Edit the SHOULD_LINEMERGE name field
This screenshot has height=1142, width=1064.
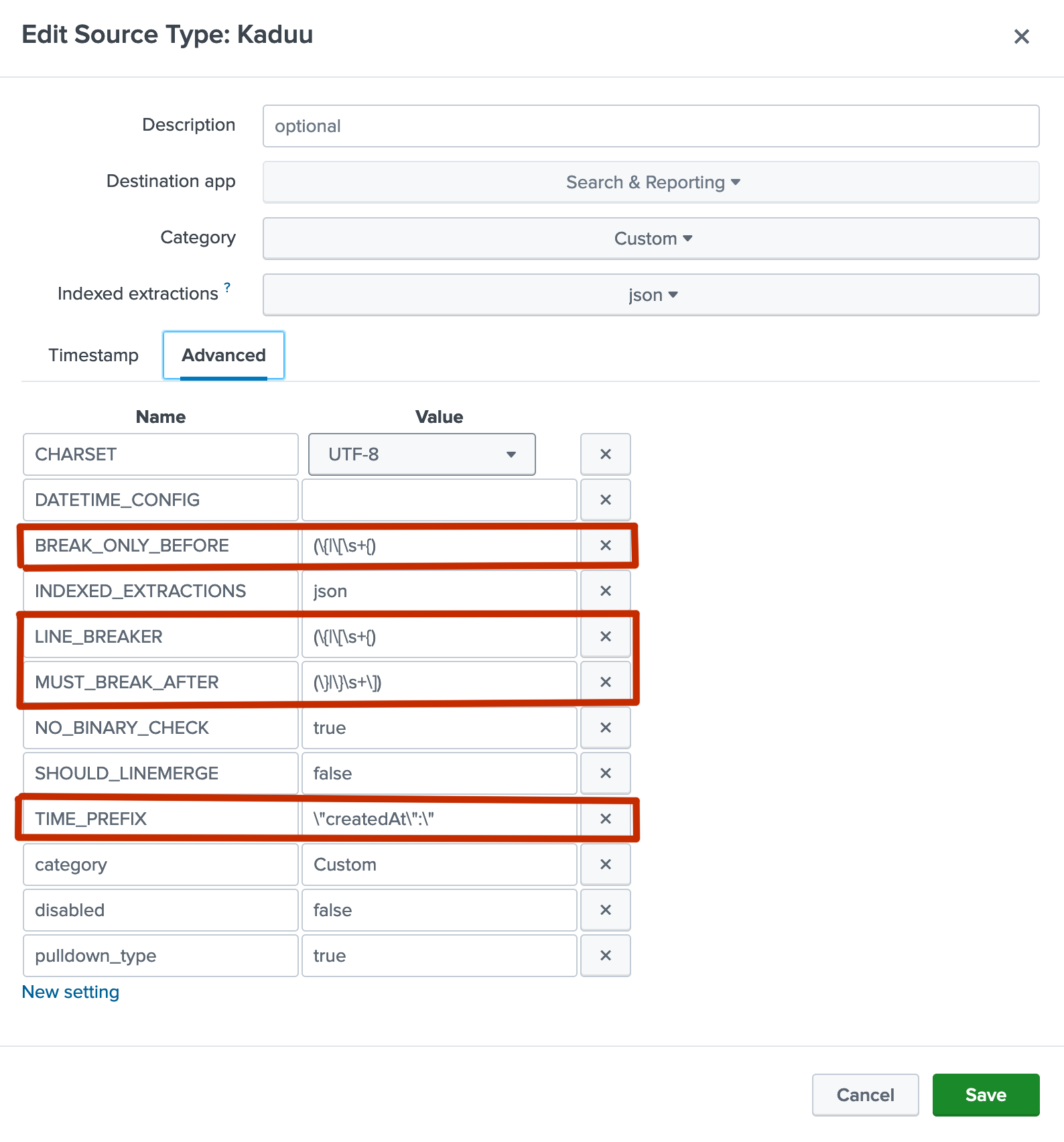(161, 773)
